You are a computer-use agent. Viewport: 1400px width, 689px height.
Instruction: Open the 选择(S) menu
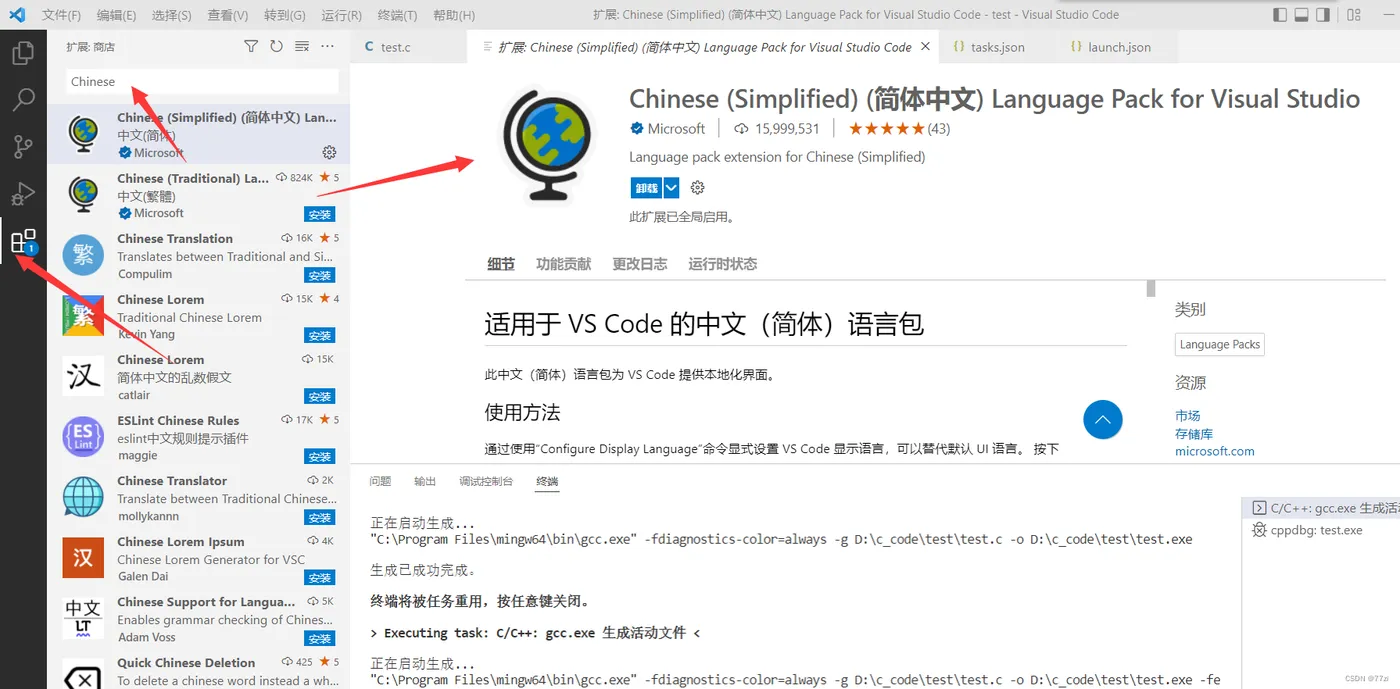(172, 15)
